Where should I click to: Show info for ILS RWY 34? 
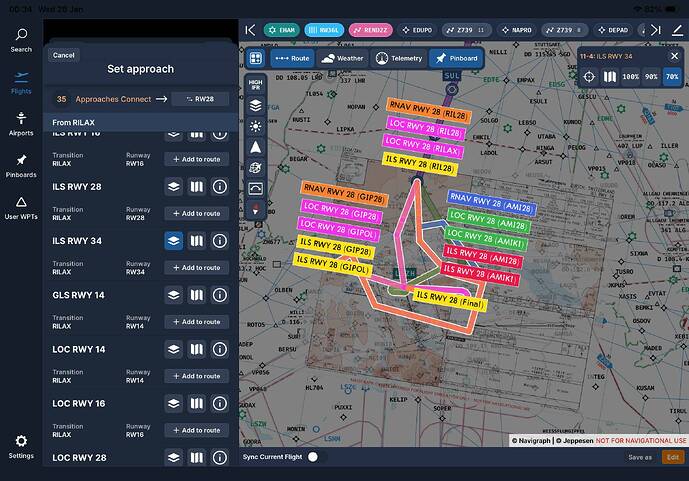[x=220, y=241]
